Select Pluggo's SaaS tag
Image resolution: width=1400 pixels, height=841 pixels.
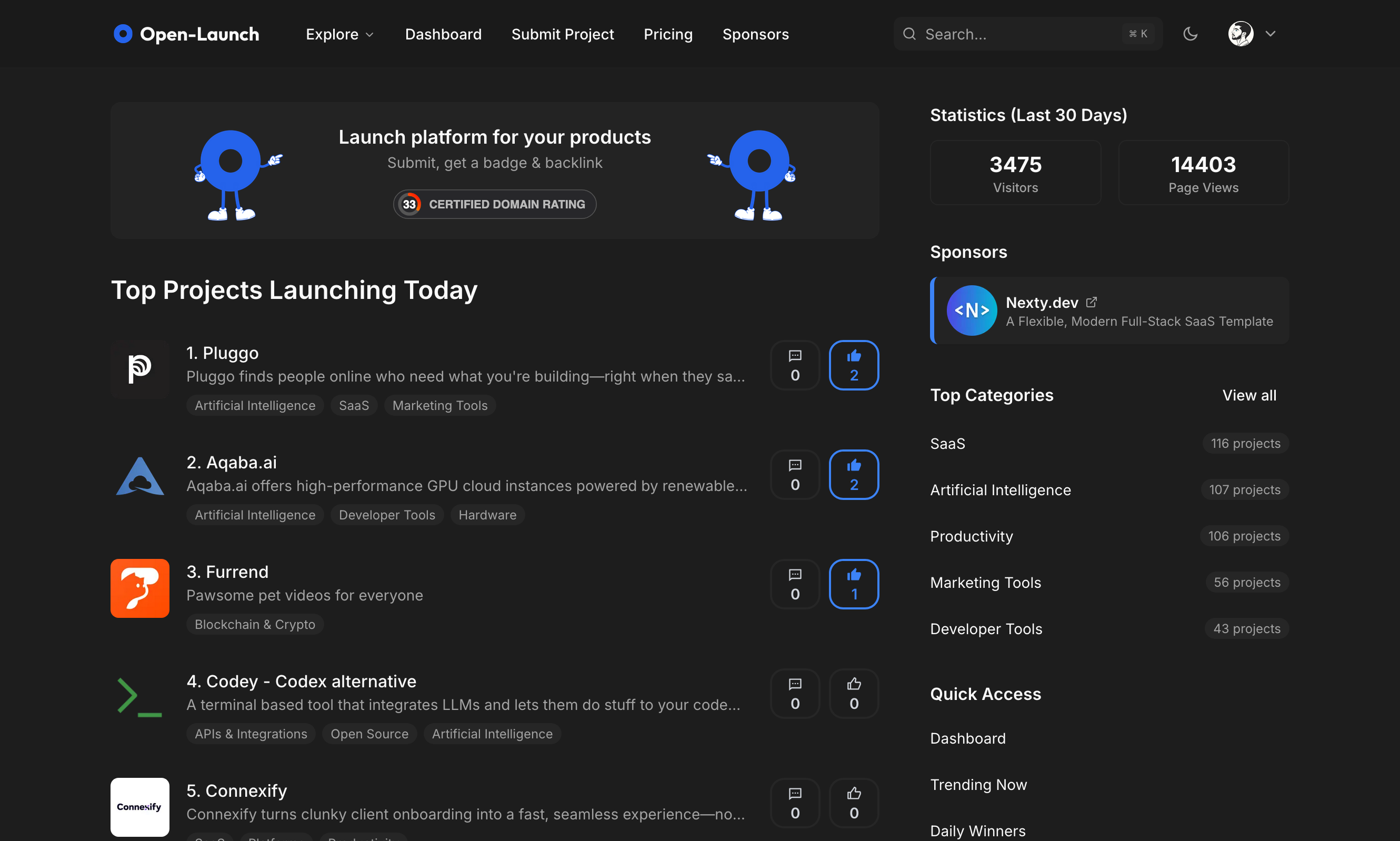pyautogui.click(x=354, y=405)
